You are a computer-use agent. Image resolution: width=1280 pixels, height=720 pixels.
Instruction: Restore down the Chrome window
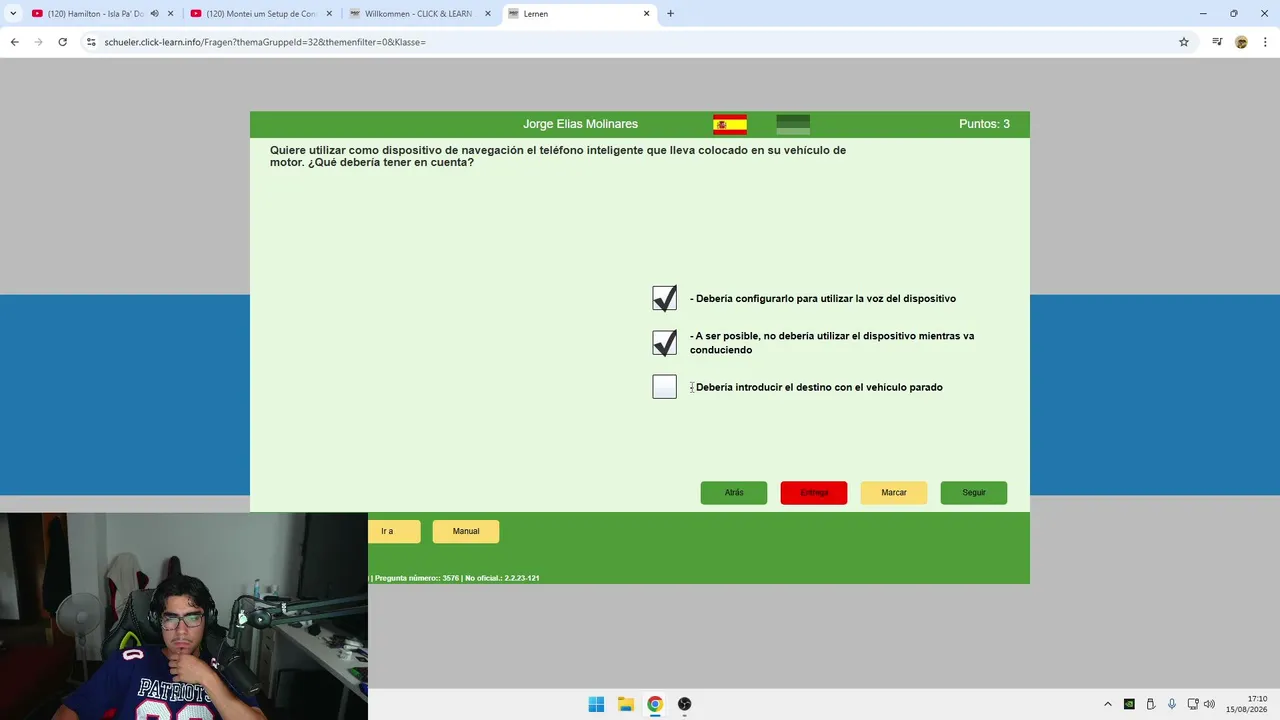point(1233,14)
